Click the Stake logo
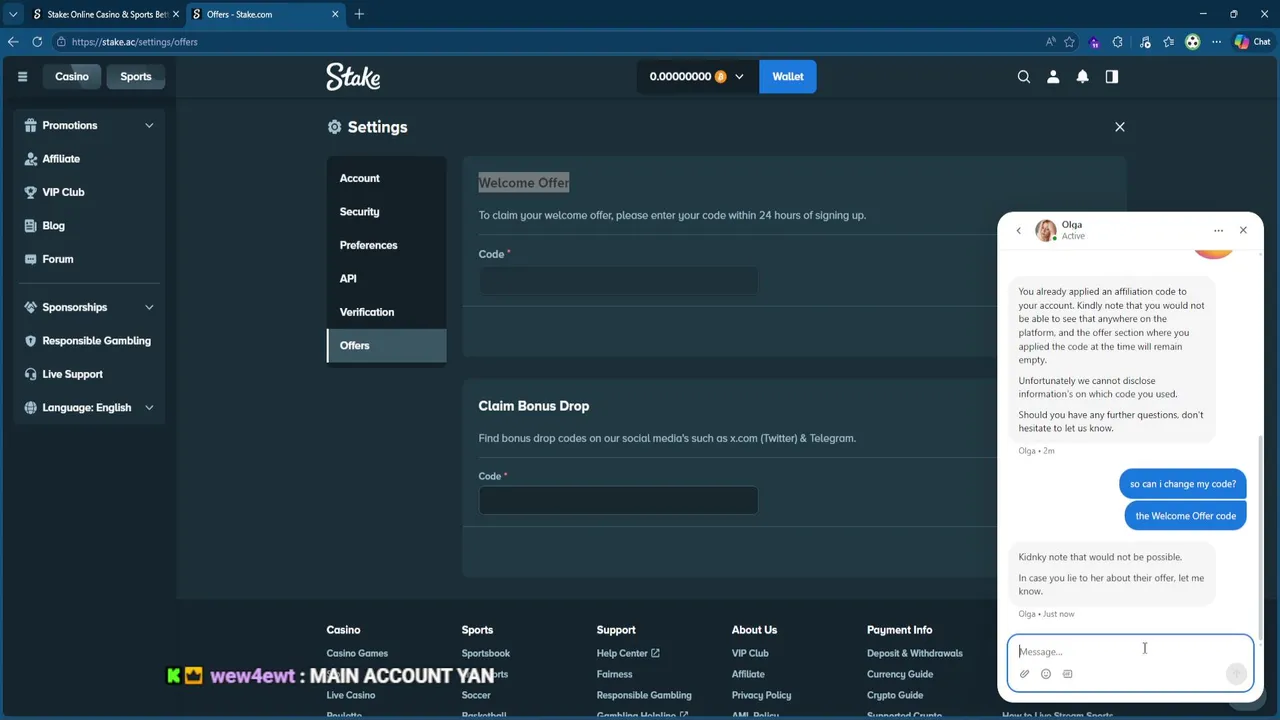The image size is (1280, 720). coord(353,77)
